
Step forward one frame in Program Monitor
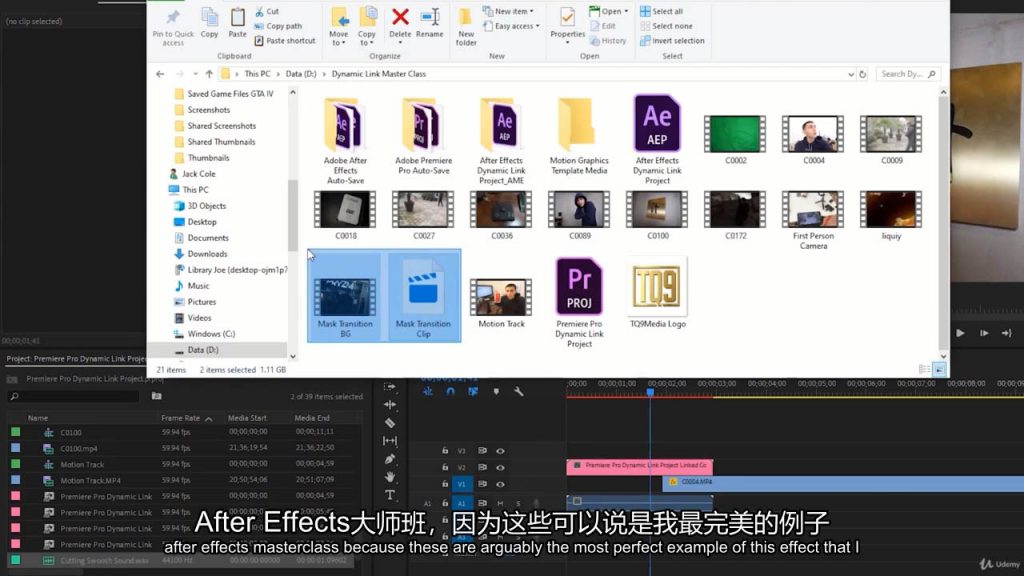pyautogui.click(x=984, y=333)
